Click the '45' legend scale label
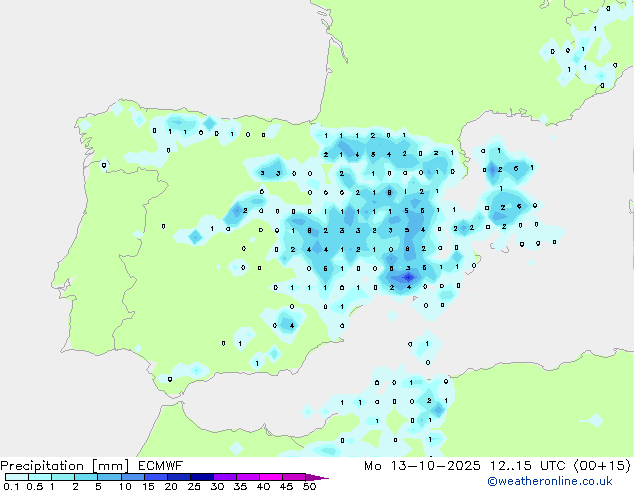The height and width of the screenshot is (490, 634). 286,486
